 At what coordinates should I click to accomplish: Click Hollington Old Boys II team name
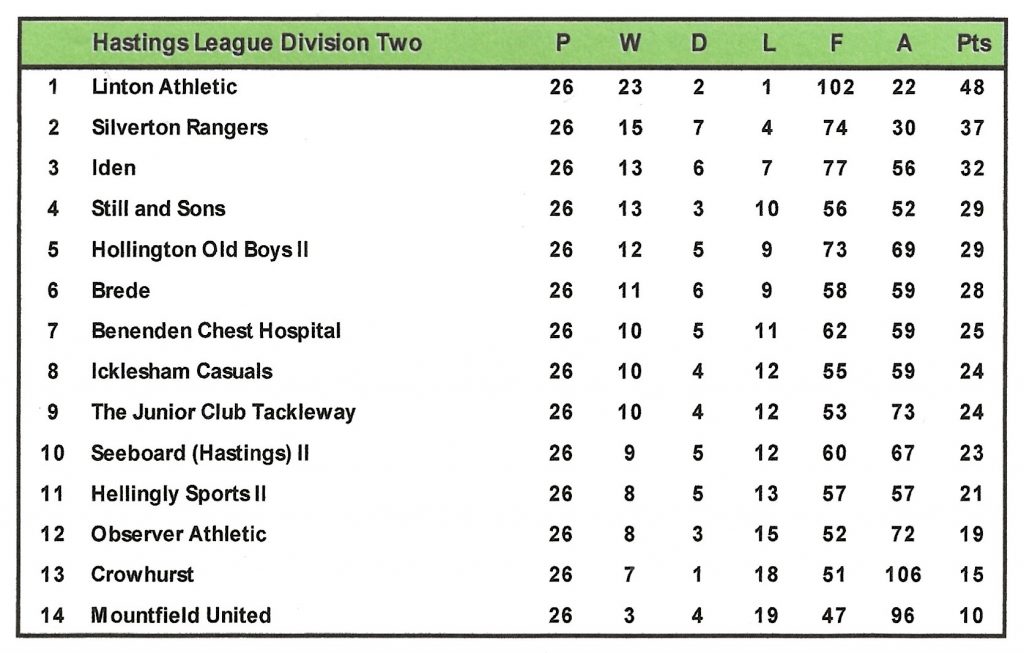[199, 250]
